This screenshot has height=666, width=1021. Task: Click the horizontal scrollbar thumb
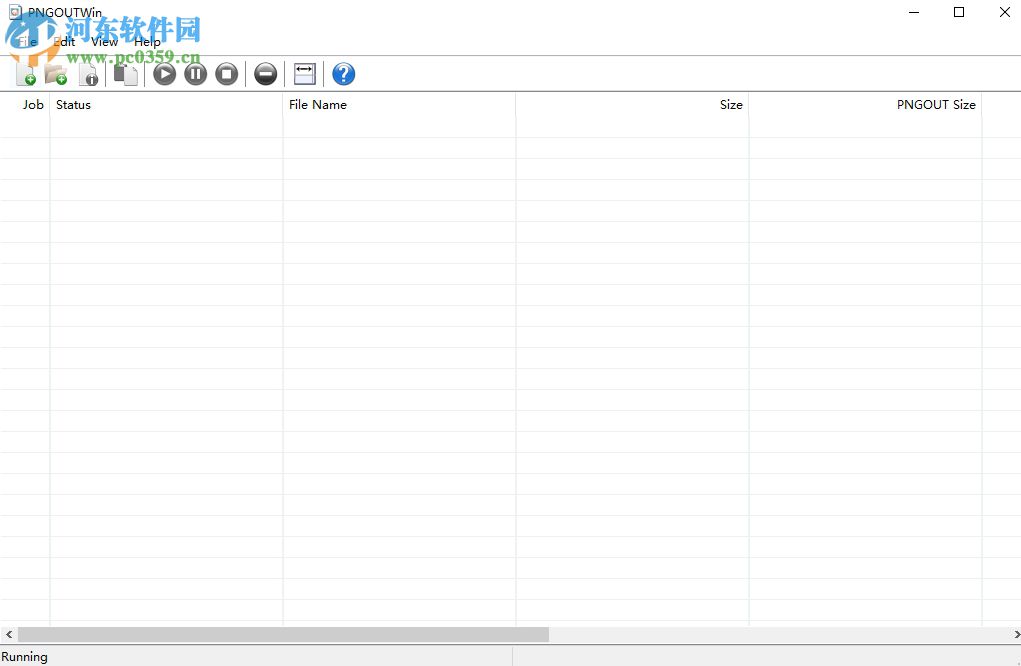[x=283, y=634]
